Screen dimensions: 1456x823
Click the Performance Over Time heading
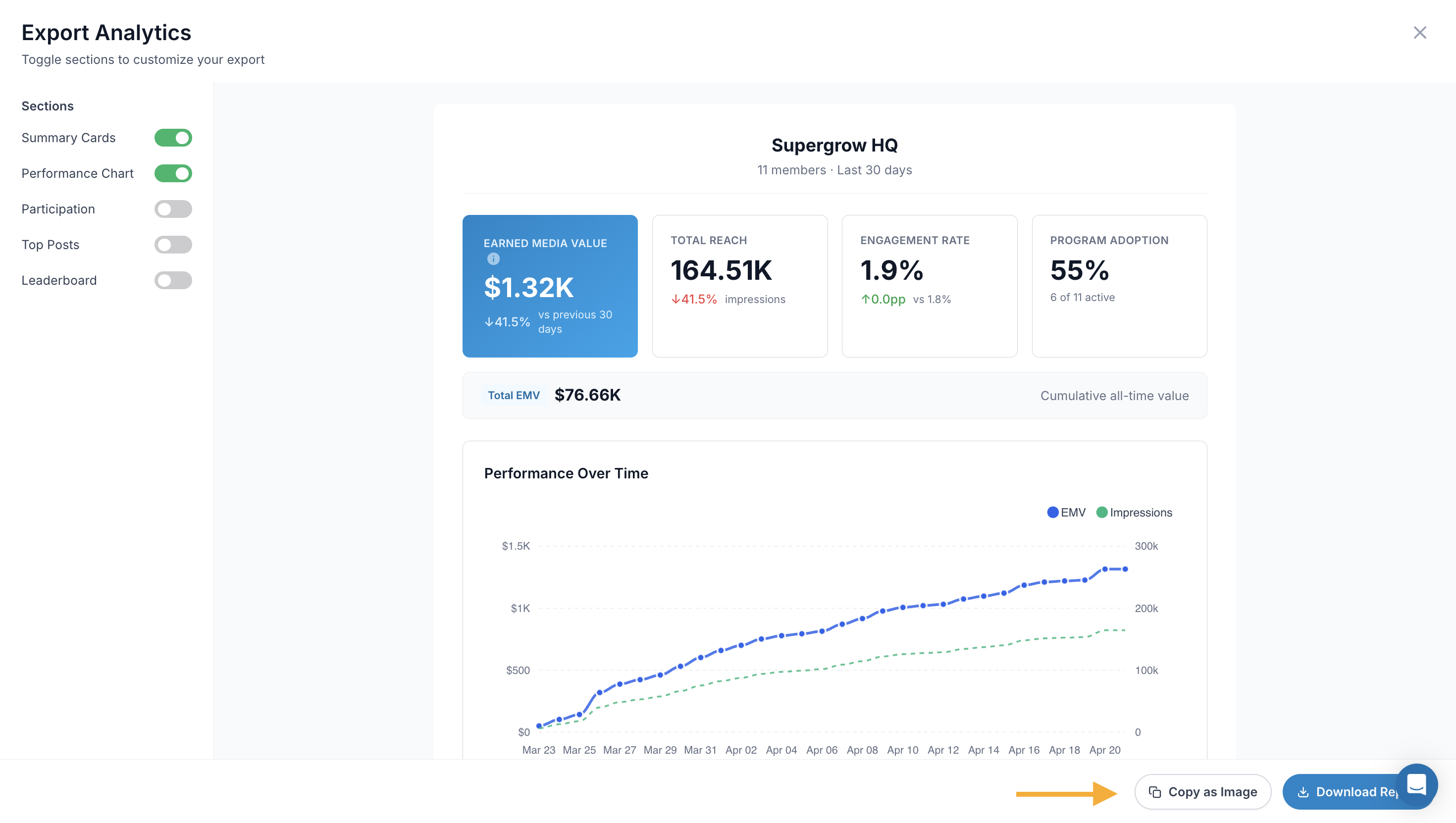pyautogui.click(x=567, y=473)
